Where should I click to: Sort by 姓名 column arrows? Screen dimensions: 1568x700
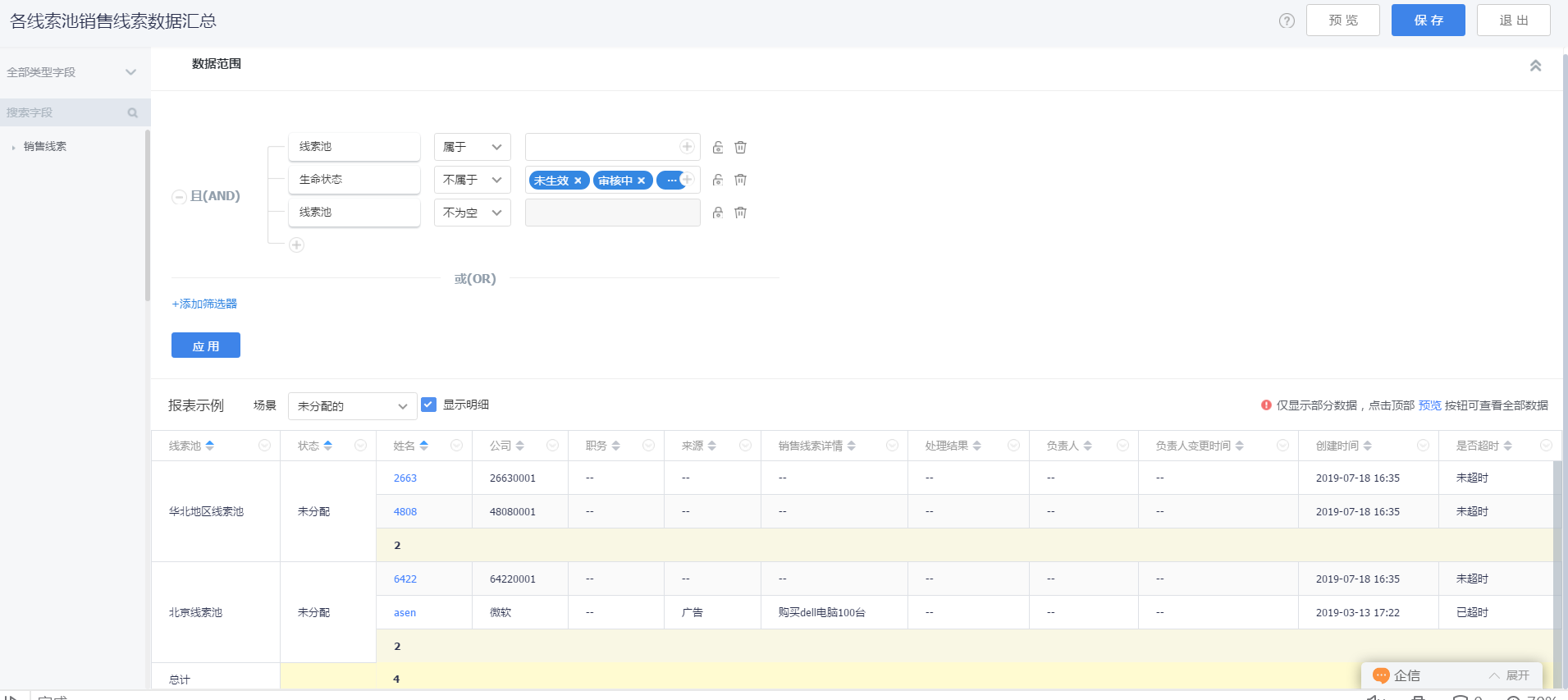pos(424,446)
